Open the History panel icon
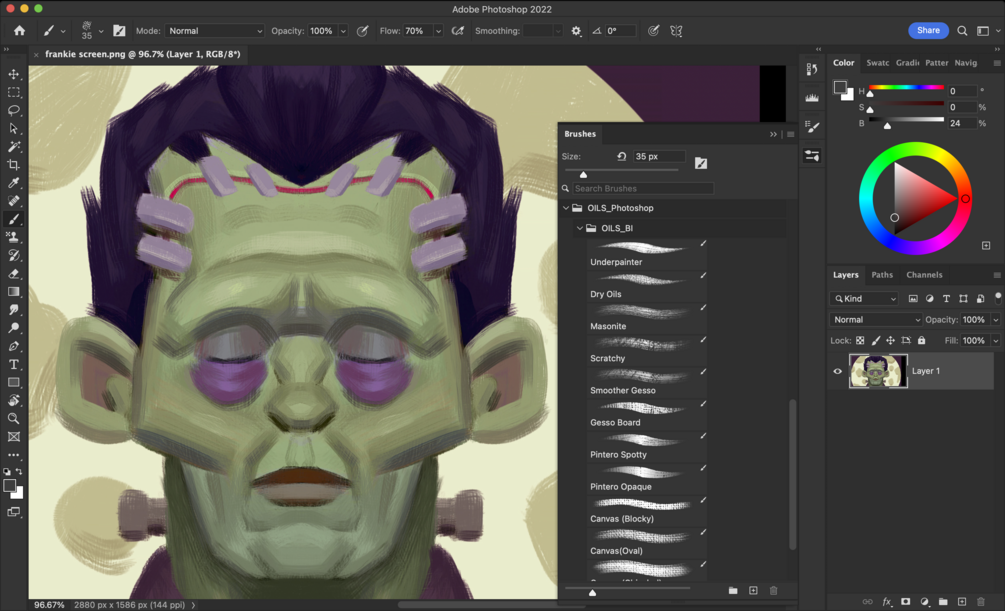This screenshot has height=611, width=1005. click(812, 69)
